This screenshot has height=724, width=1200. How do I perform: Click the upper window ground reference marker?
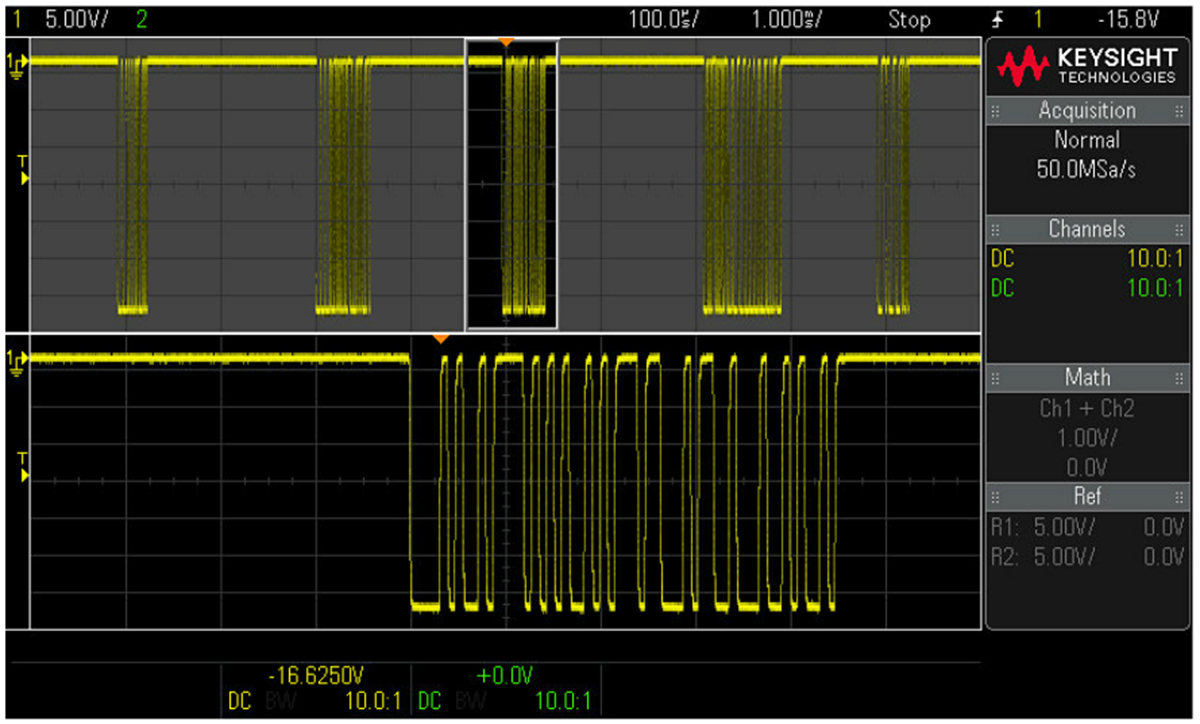coord(15,64)
